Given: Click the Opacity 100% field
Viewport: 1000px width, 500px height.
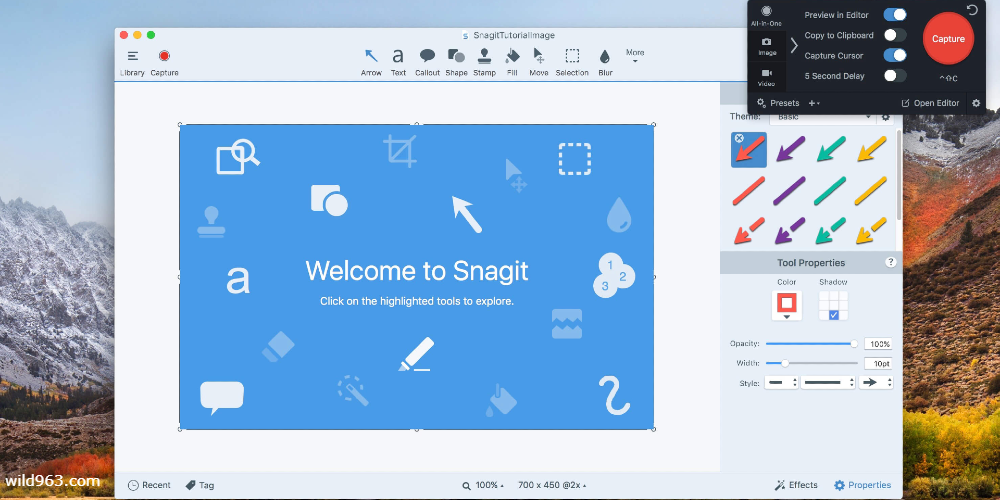Looking at the screenshot, I should [878, 344].
